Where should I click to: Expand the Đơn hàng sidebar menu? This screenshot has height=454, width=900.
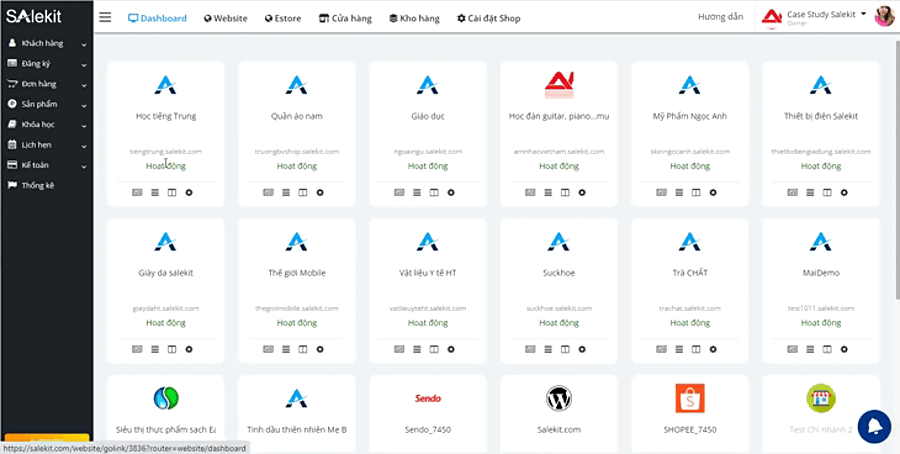click(x=46, y=84)
